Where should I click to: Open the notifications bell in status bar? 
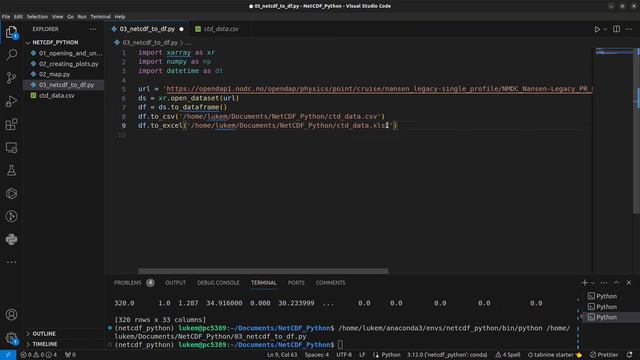(x=629, y=355)
